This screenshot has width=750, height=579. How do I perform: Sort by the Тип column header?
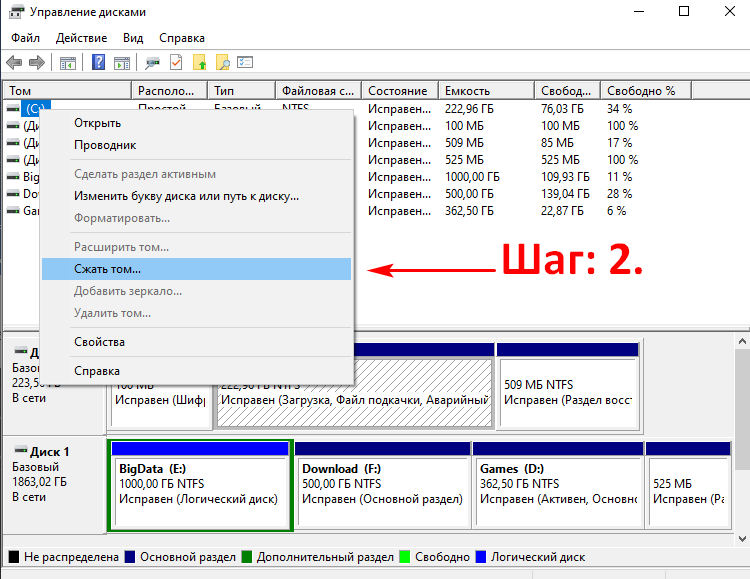tap(242, 90)
